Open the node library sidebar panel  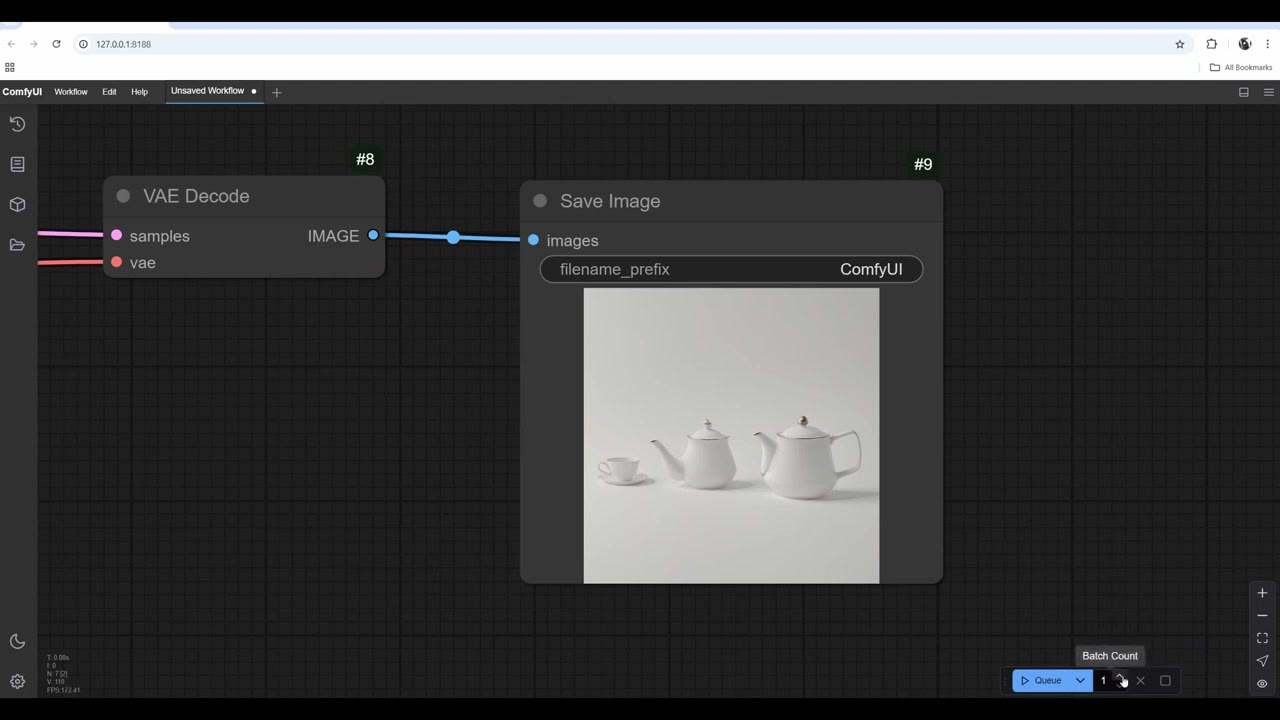tap(17, 164)
